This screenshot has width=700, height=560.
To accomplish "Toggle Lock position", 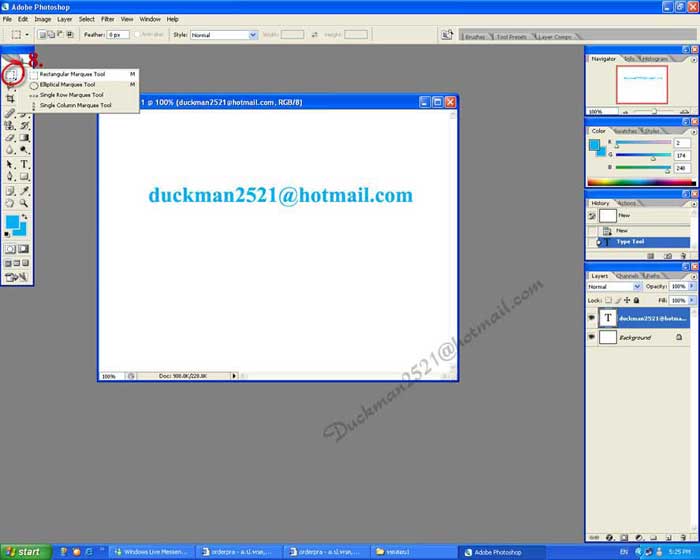I will (627, 300).
